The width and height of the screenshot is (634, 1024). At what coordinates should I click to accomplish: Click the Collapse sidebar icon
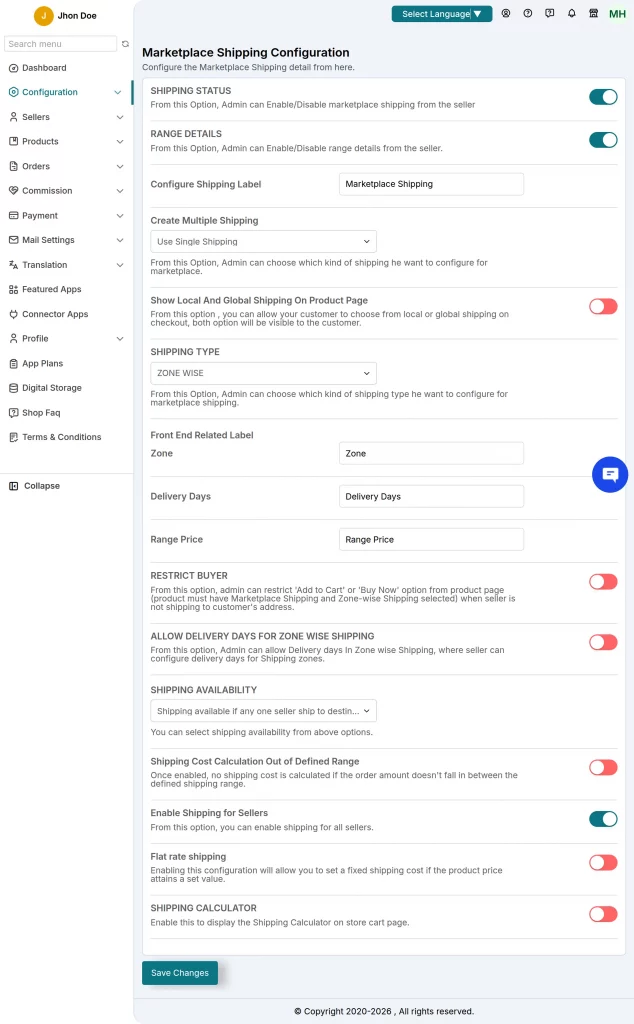(x=13, y=486)
